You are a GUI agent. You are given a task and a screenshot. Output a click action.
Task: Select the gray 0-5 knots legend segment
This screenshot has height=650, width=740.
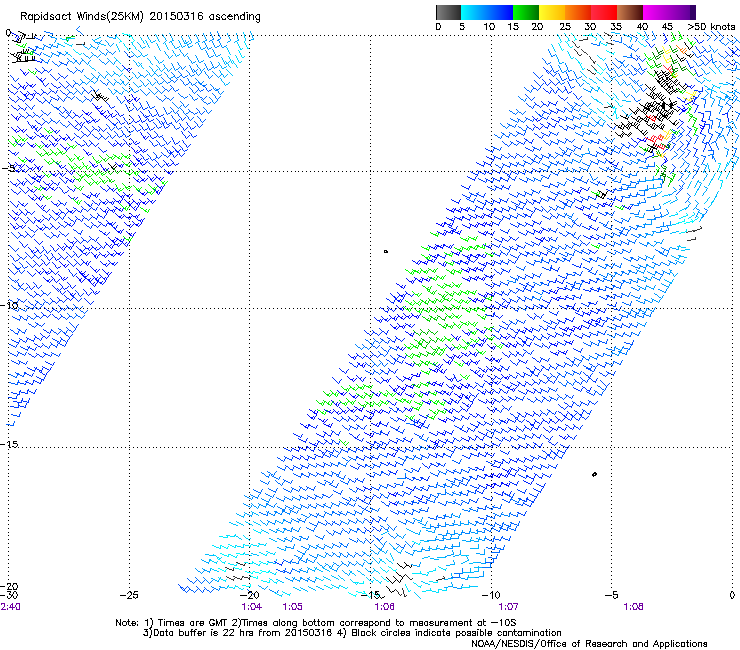pos(448,12)
